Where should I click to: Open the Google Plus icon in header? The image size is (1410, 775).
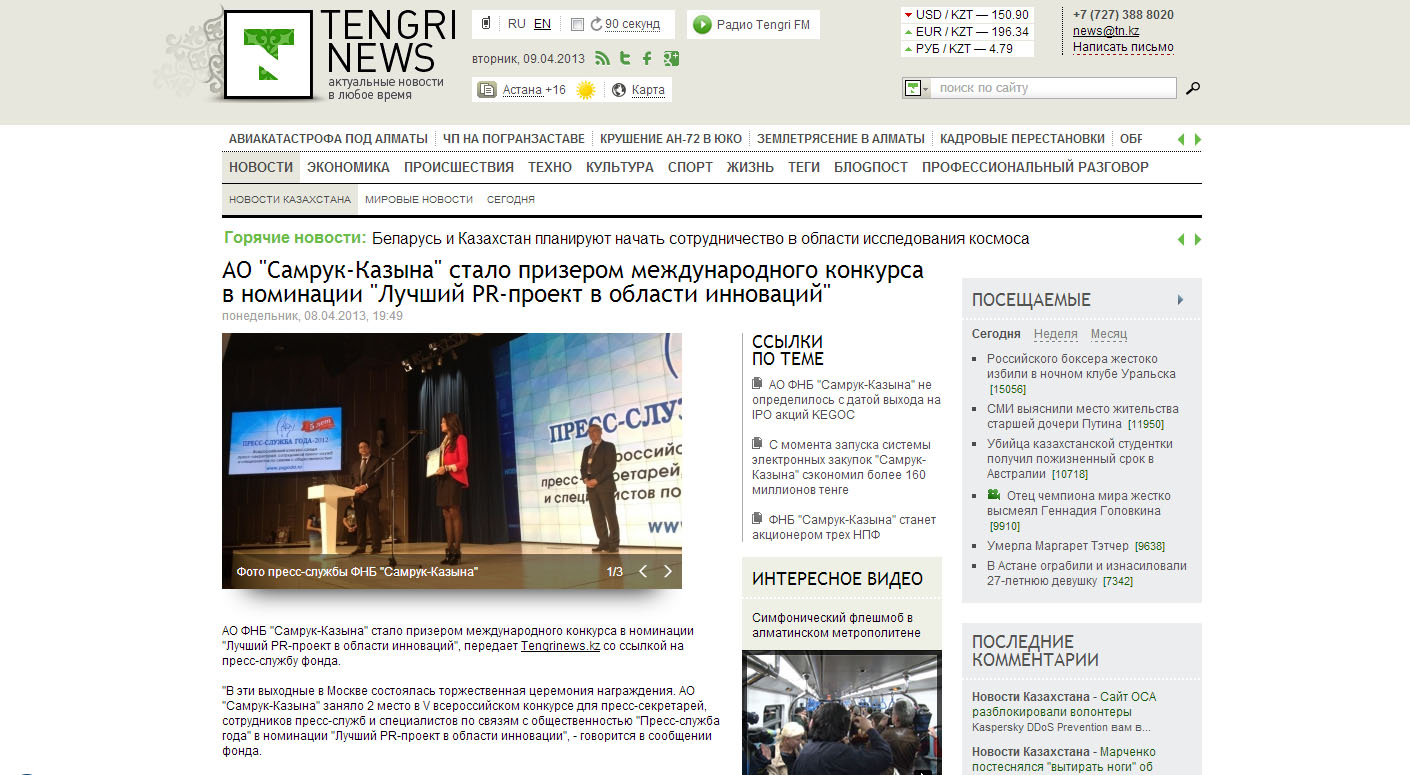pos(671,58)
